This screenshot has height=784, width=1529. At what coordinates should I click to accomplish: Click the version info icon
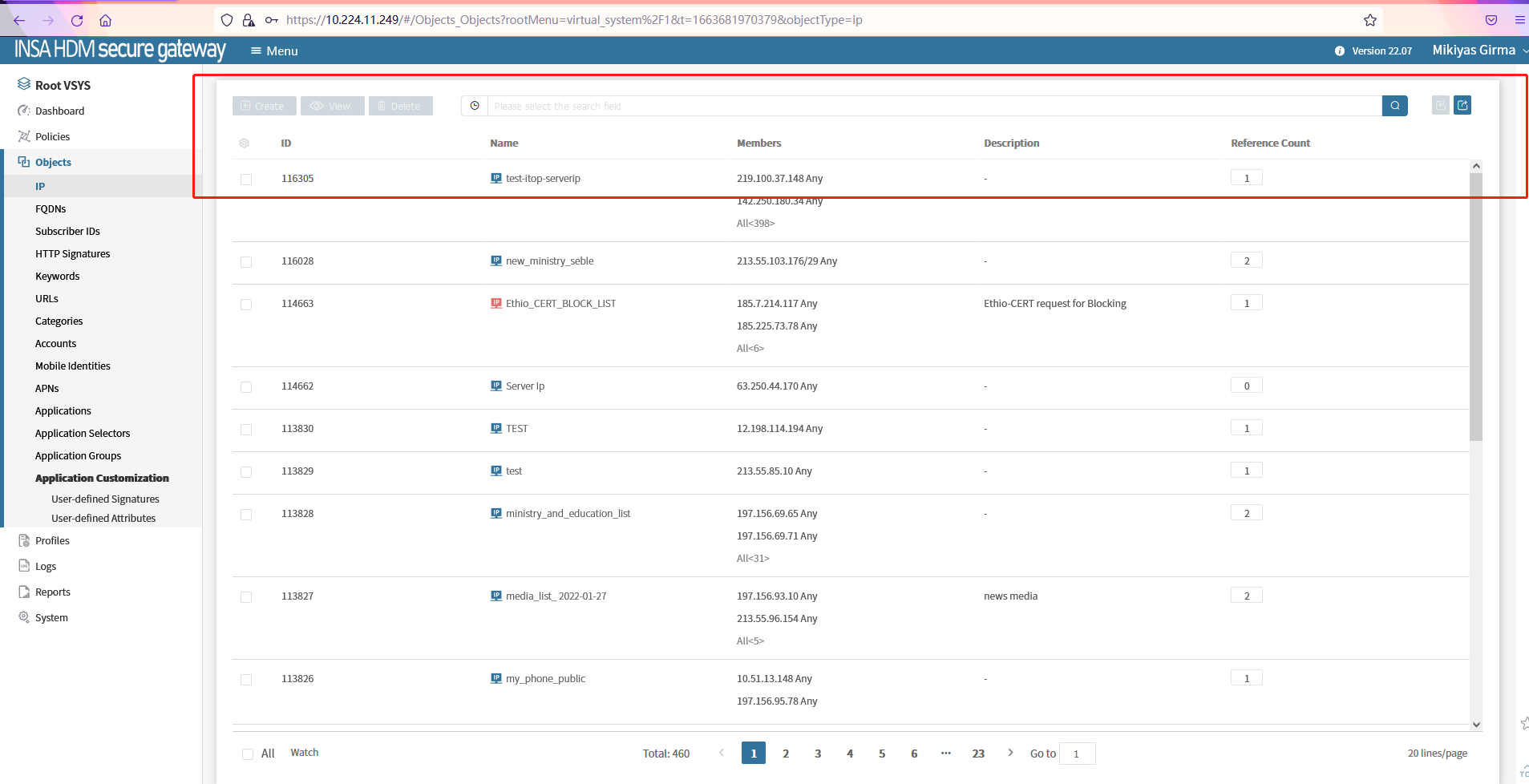tap(1339, 51)
